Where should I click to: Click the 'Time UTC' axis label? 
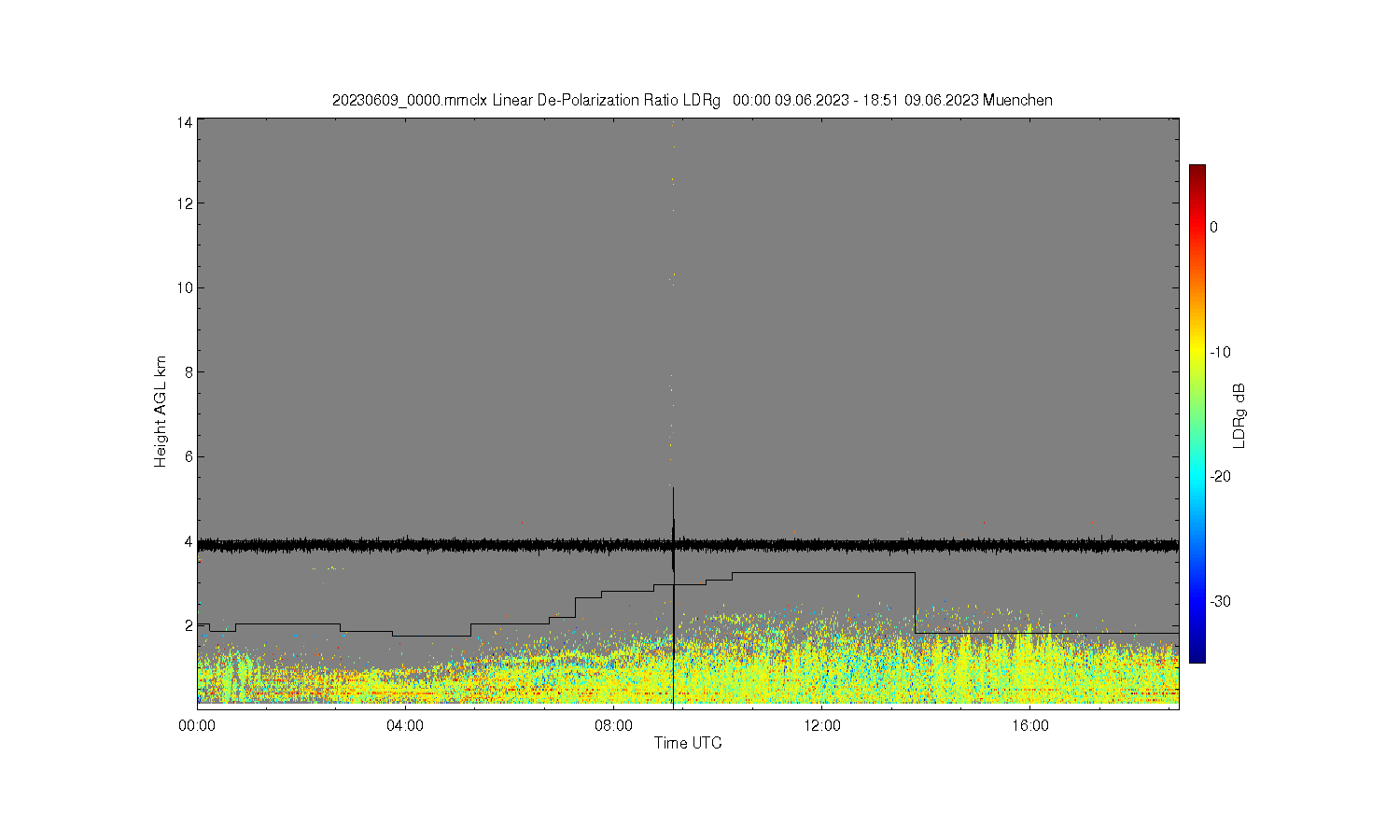point(688,743)
